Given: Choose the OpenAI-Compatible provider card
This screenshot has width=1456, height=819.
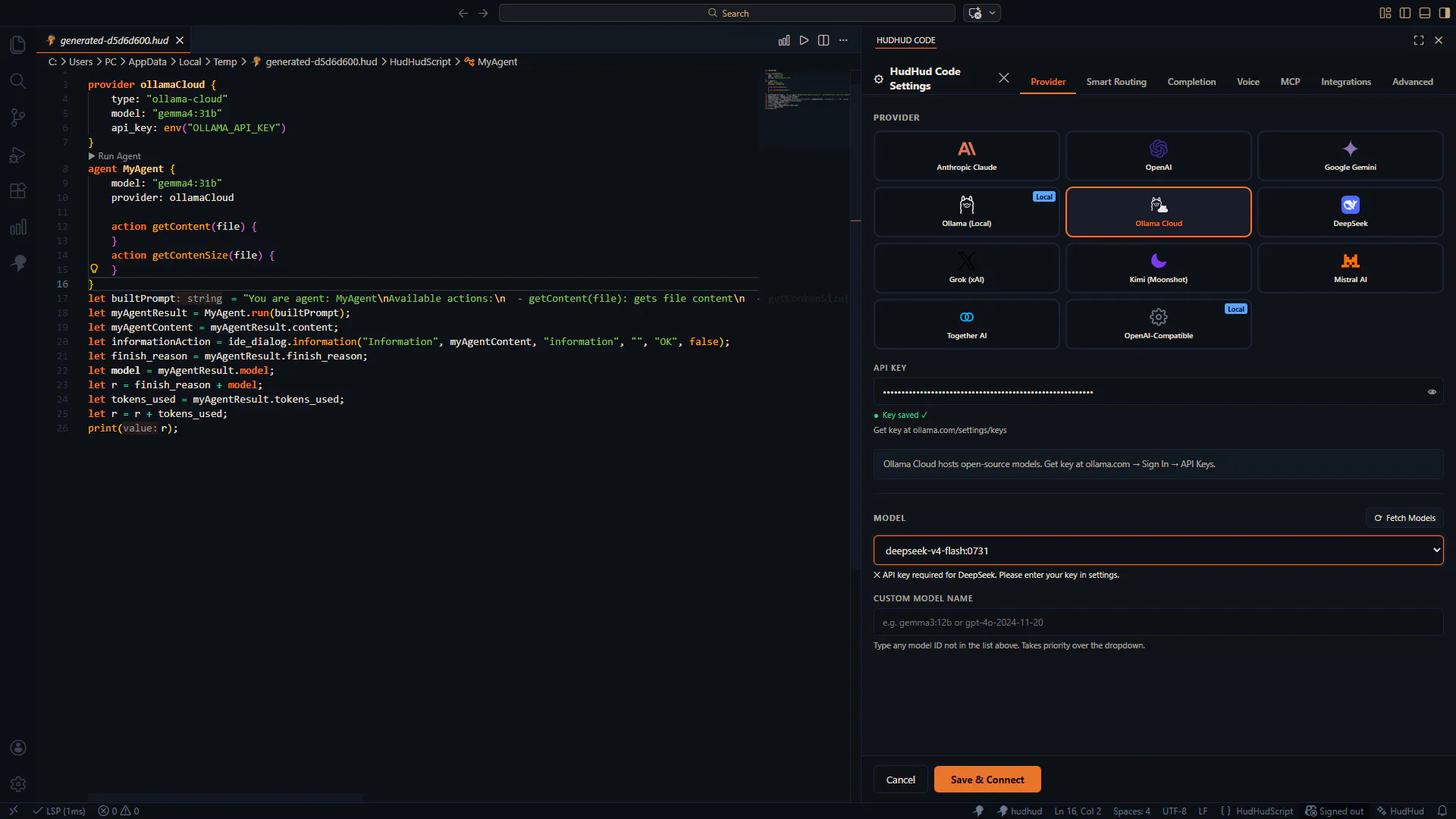Looking at the screenshot, I should 1158,325.
